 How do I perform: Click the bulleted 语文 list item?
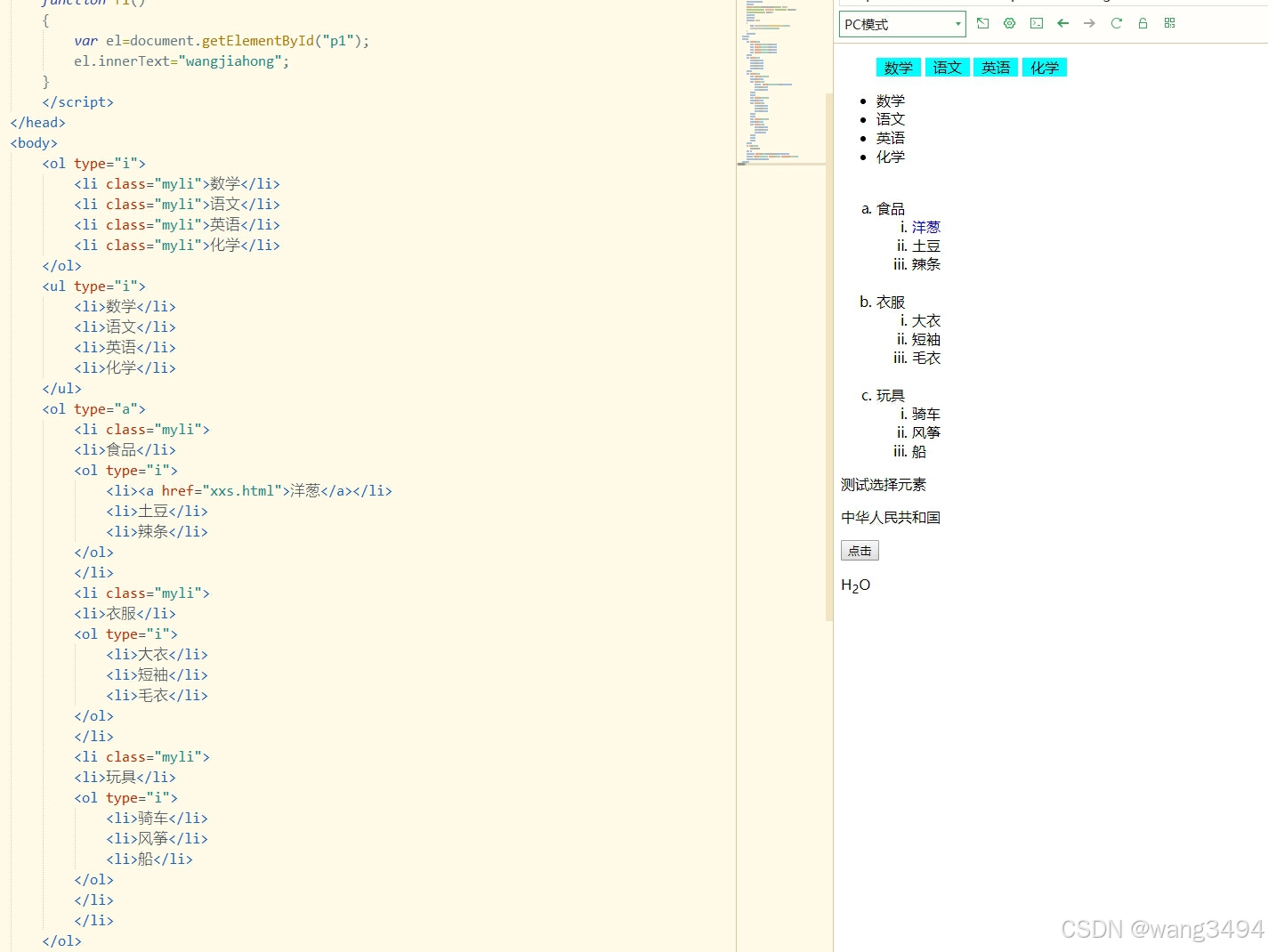point(891,119)
